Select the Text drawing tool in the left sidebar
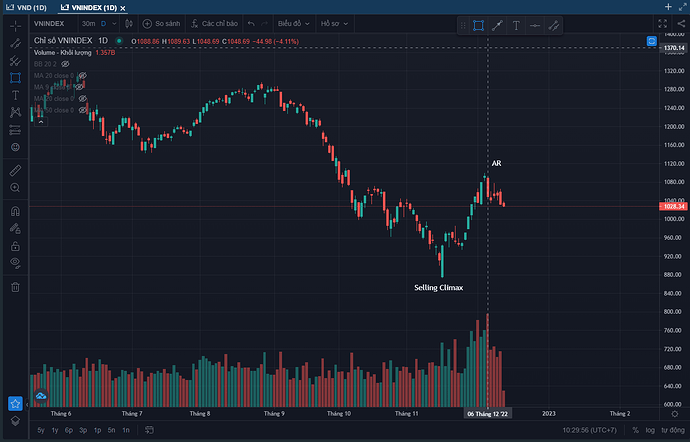 point(15,94)
